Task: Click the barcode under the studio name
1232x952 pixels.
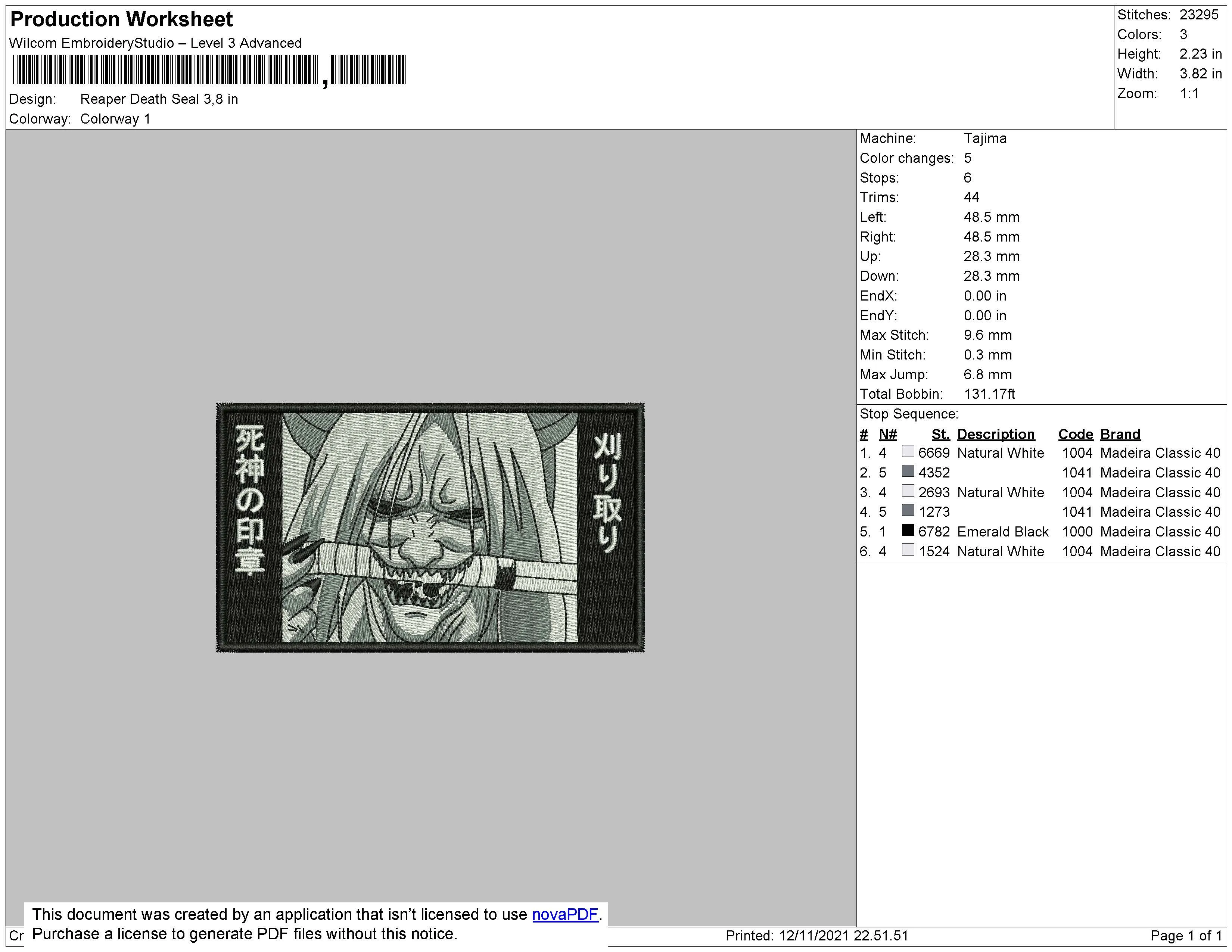Action: pyautogui.click(x=209, y=71)
